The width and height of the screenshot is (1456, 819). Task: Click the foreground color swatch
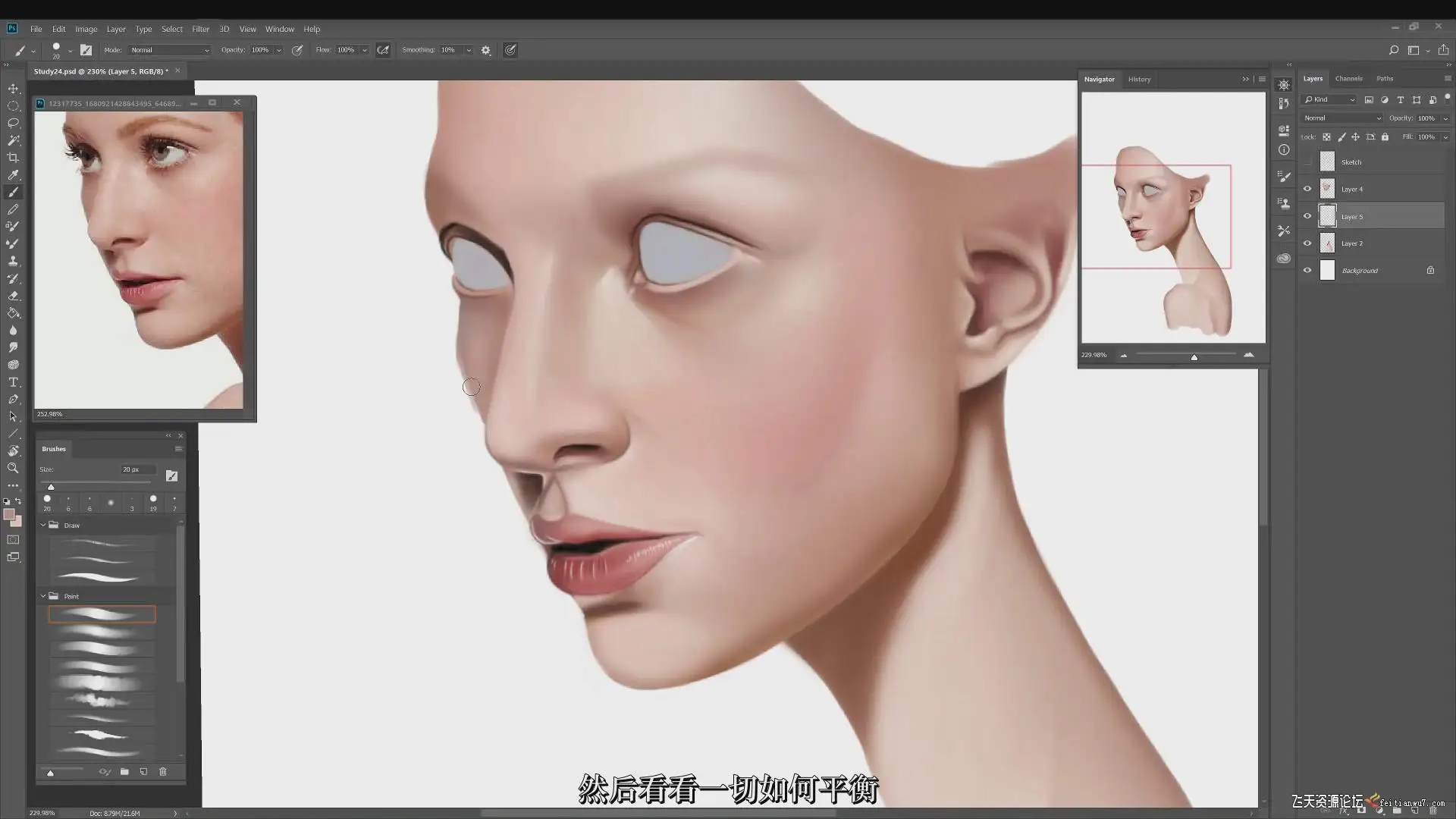pyautogui.click(x=9, y=515)
